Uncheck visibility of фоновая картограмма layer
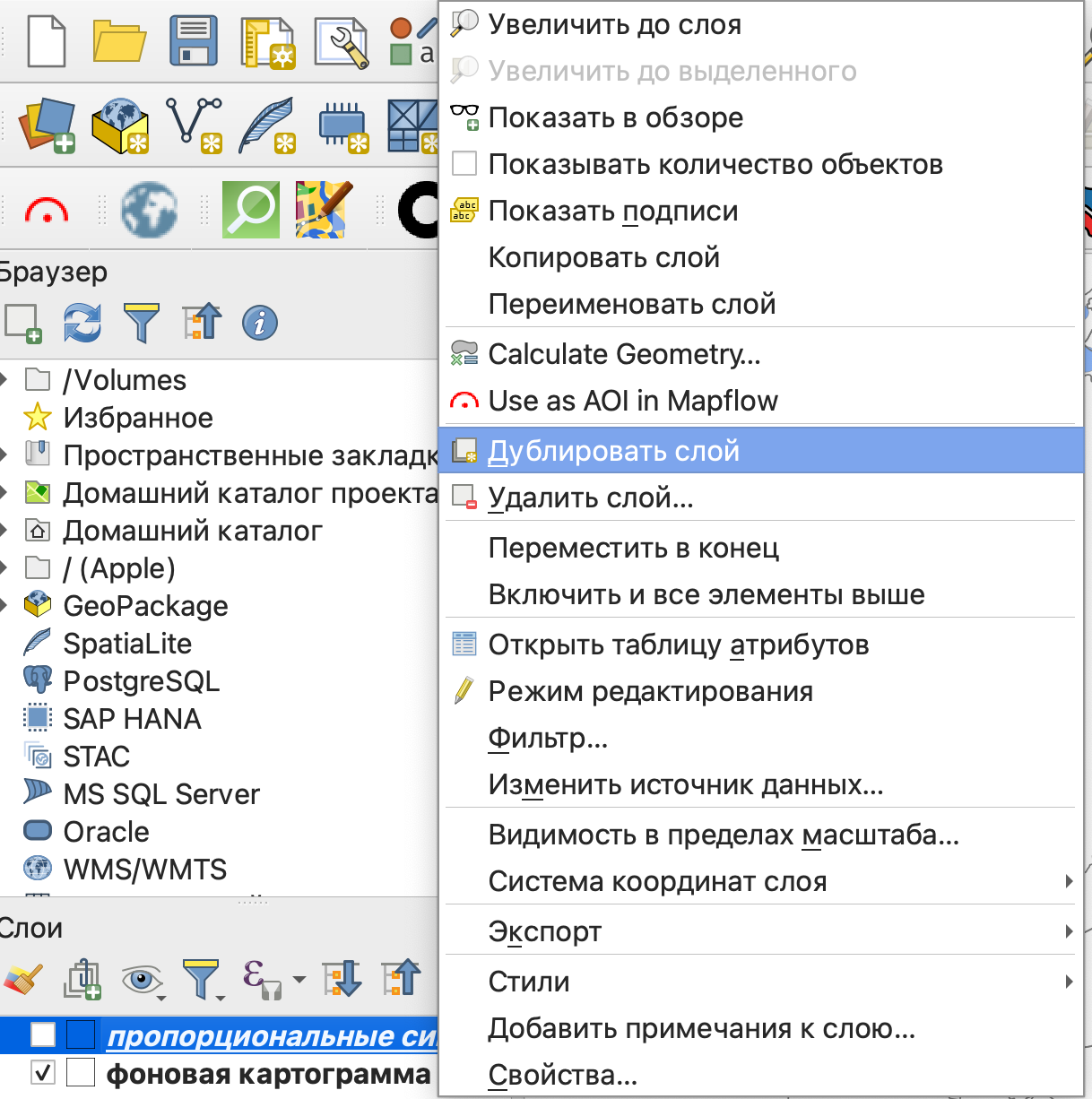1092x1099 pixels. tap(43, 1072)
